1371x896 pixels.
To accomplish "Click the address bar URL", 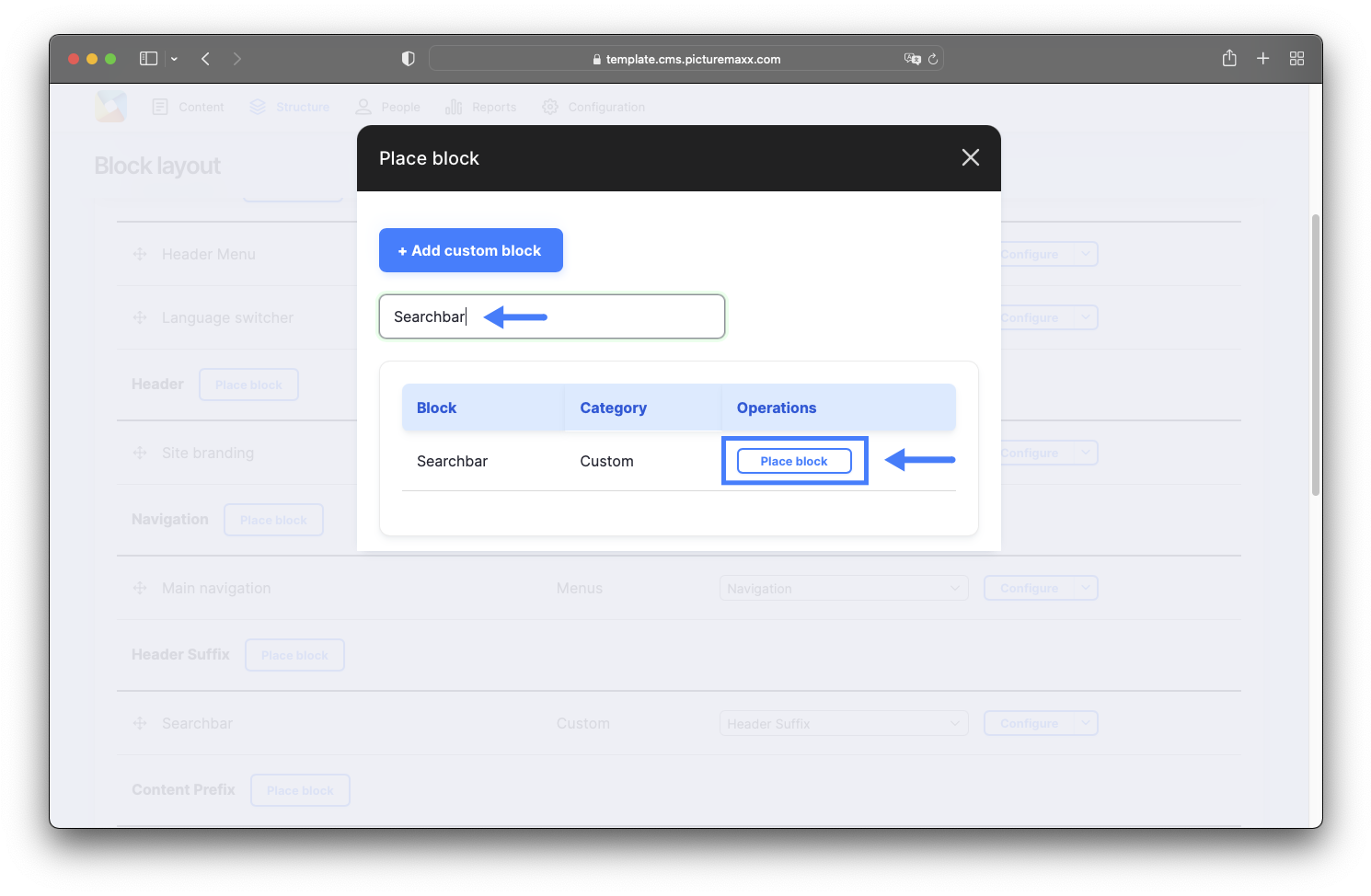I will tap(693, 59).
